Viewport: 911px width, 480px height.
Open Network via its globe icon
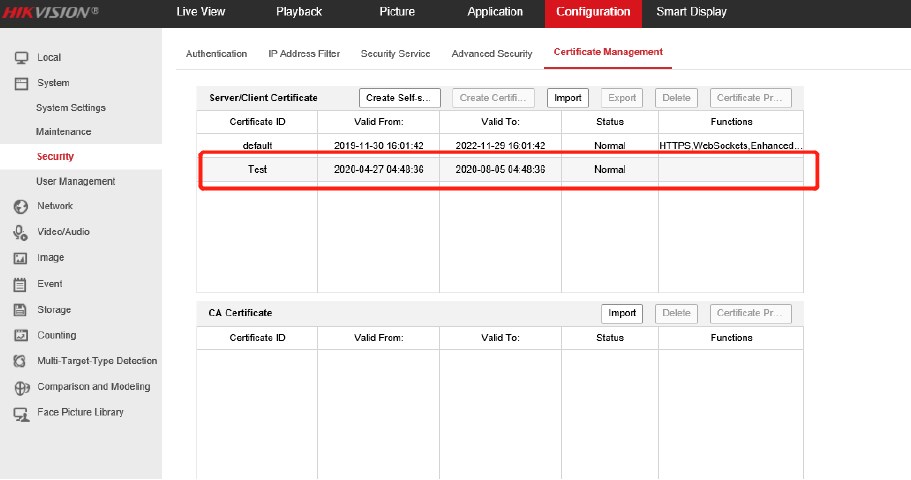19,206
